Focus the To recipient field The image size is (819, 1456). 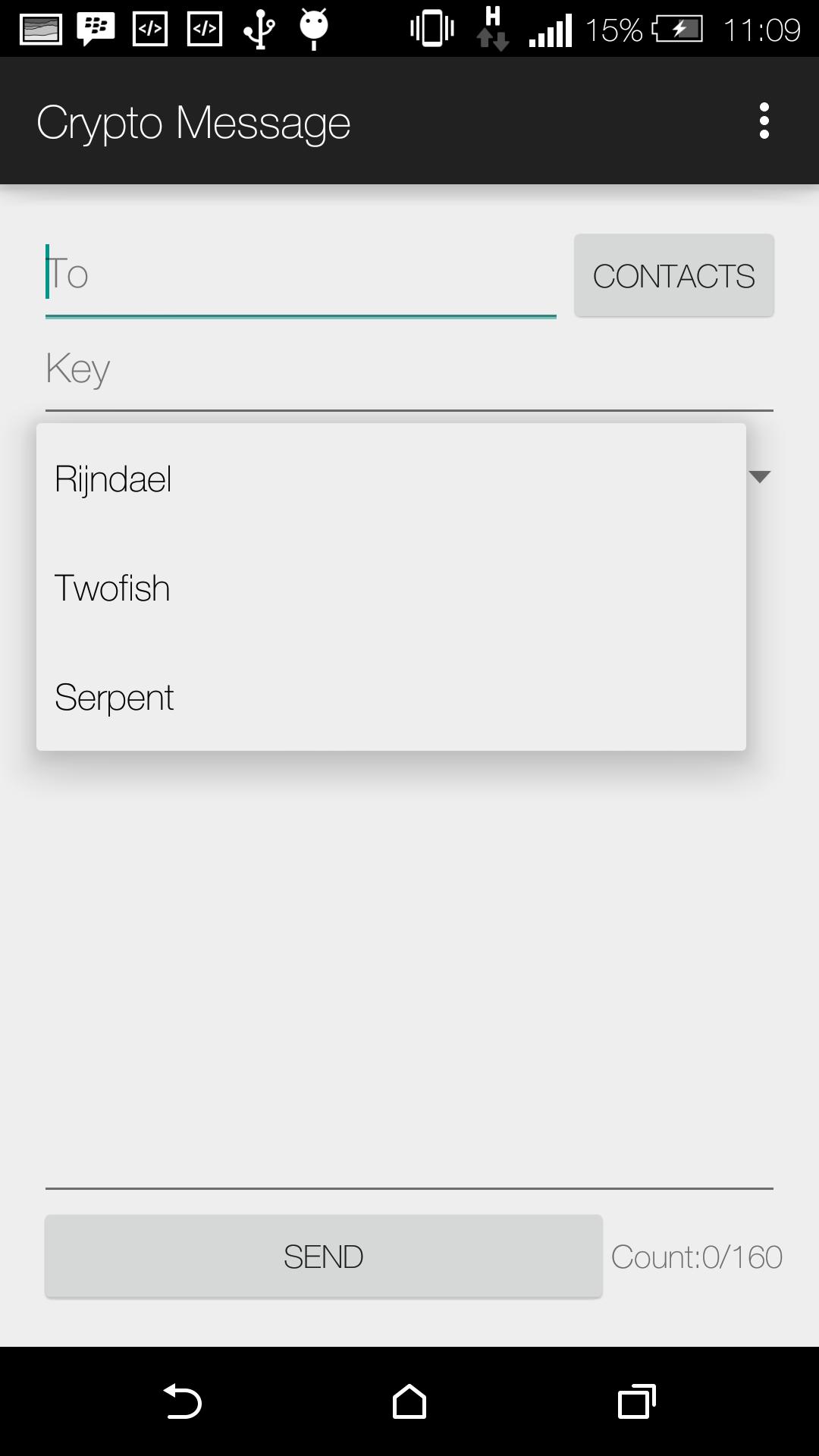pos(300,275)
